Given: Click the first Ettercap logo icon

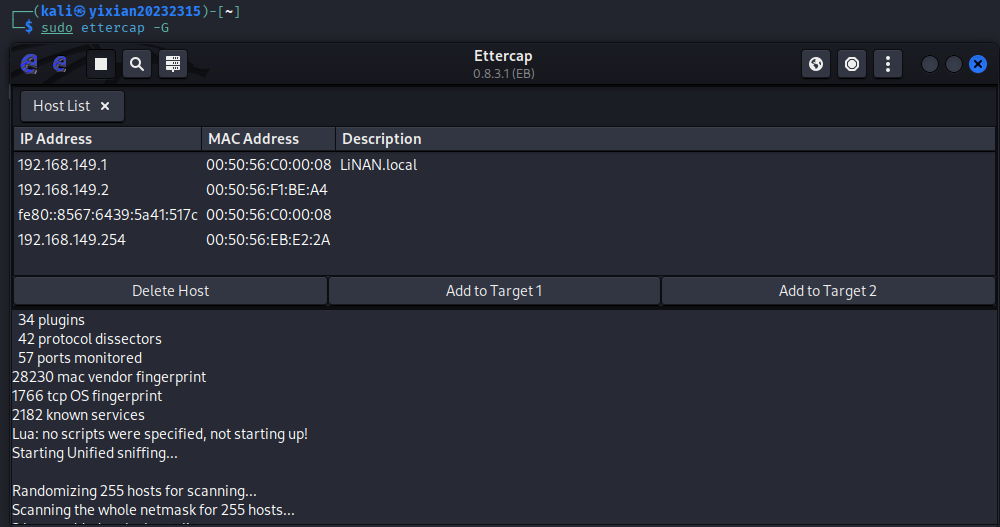Looking at the screenshot, I should 29,64.
